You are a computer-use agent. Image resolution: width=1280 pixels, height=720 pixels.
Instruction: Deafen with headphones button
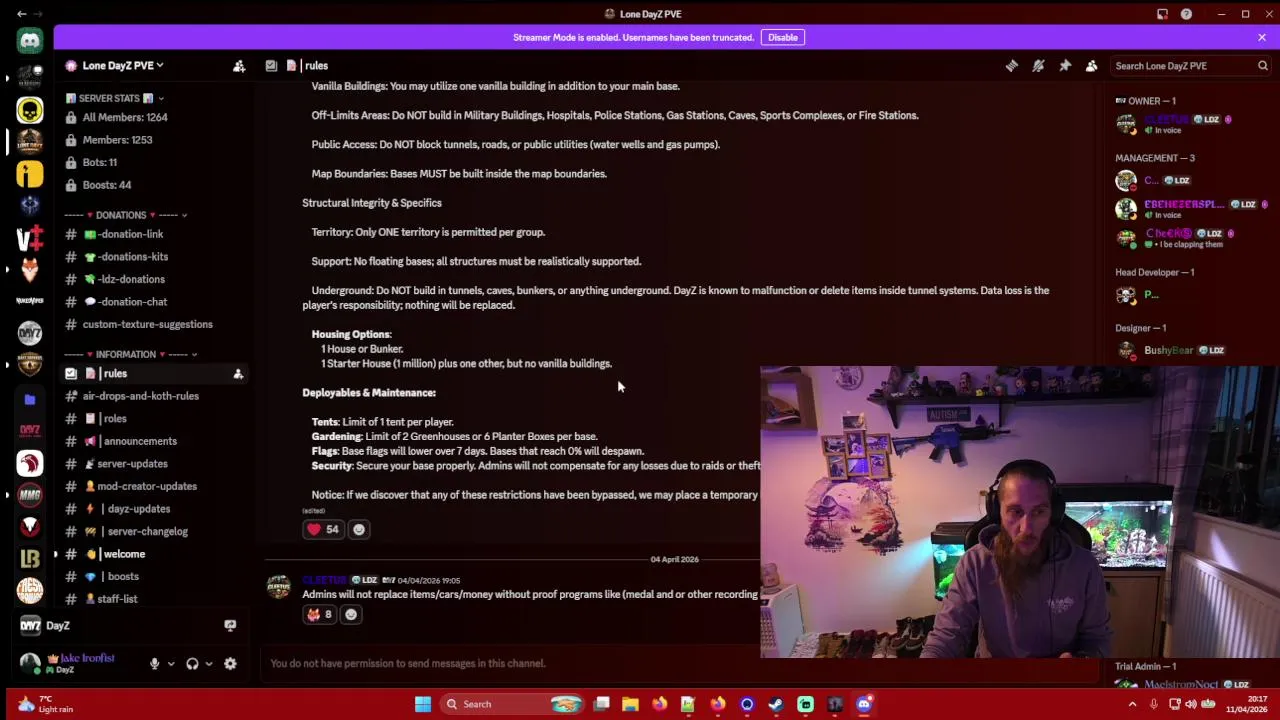point(192,663)
